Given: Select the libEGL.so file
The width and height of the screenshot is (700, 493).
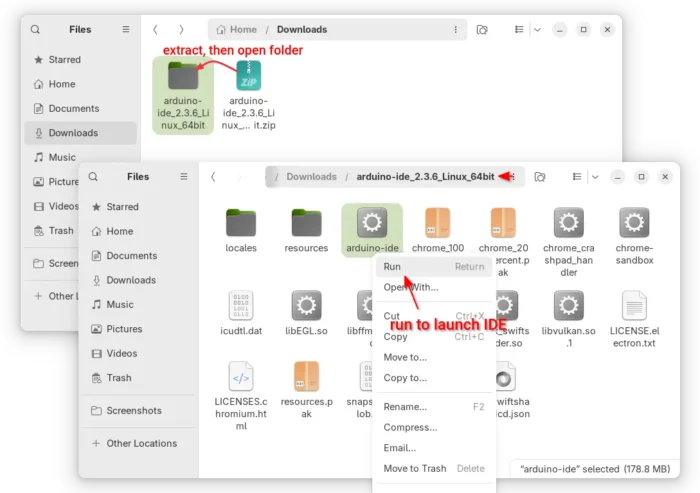Looking at the screenshot, I should point(306,313).
